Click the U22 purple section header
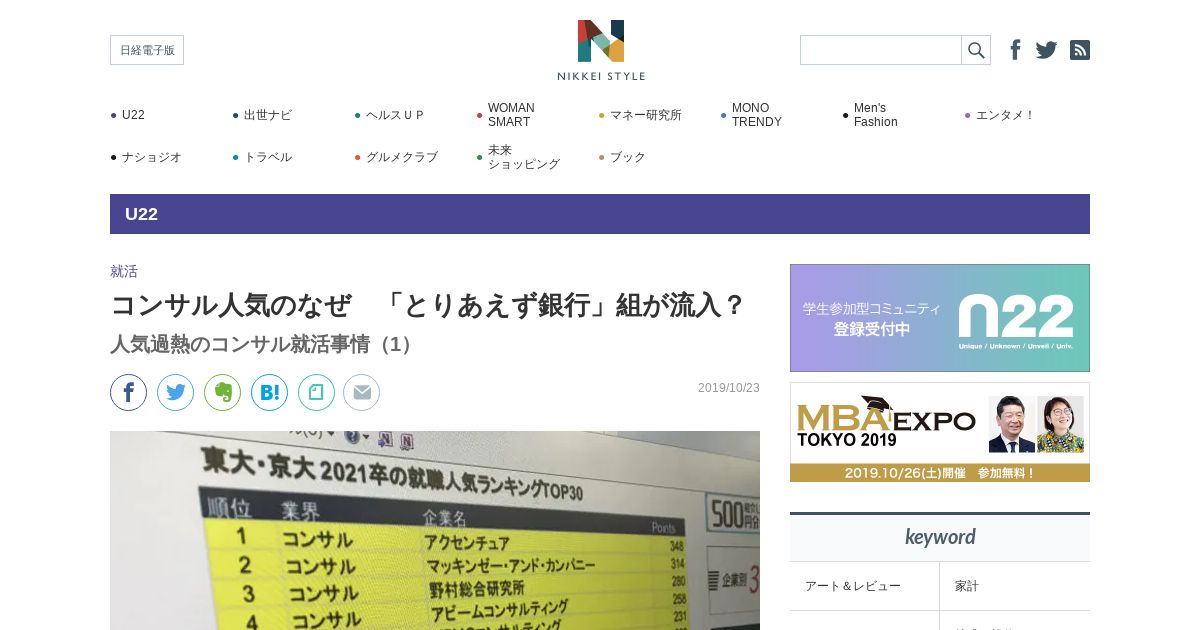The height and width of the screenshot is (630, 1200). pos(600,214)
